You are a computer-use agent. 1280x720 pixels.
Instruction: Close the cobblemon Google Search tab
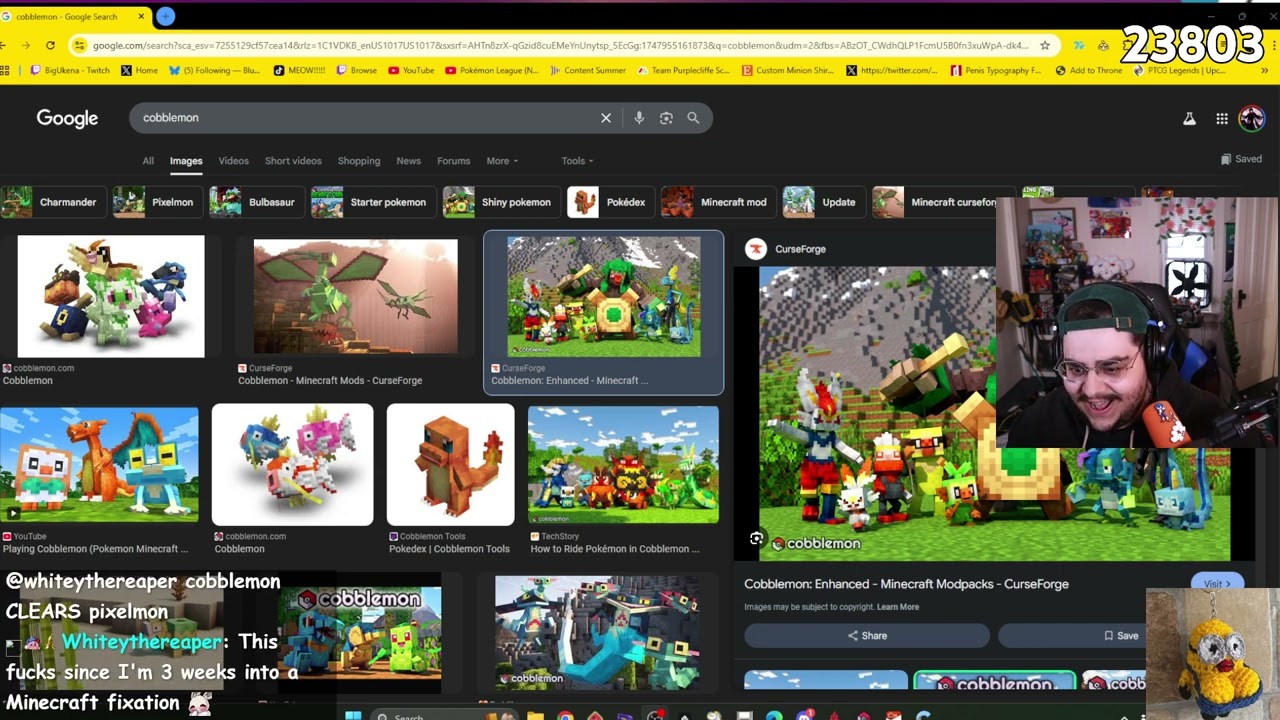[x=142, y=16]
